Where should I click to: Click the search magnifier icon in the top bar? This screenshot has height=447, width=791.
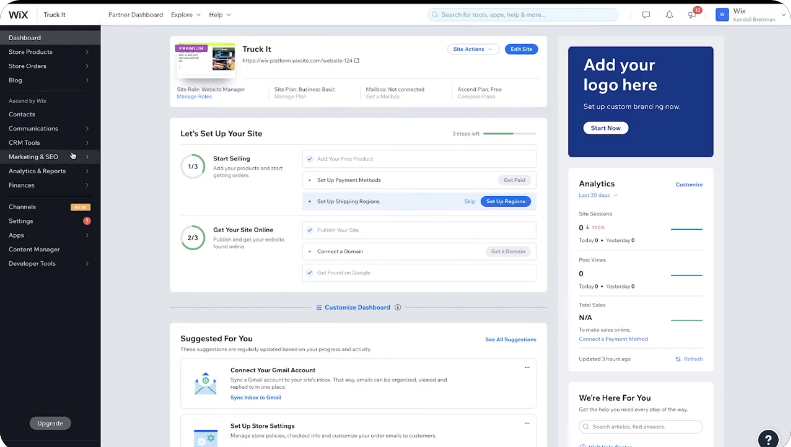point(435,15)
